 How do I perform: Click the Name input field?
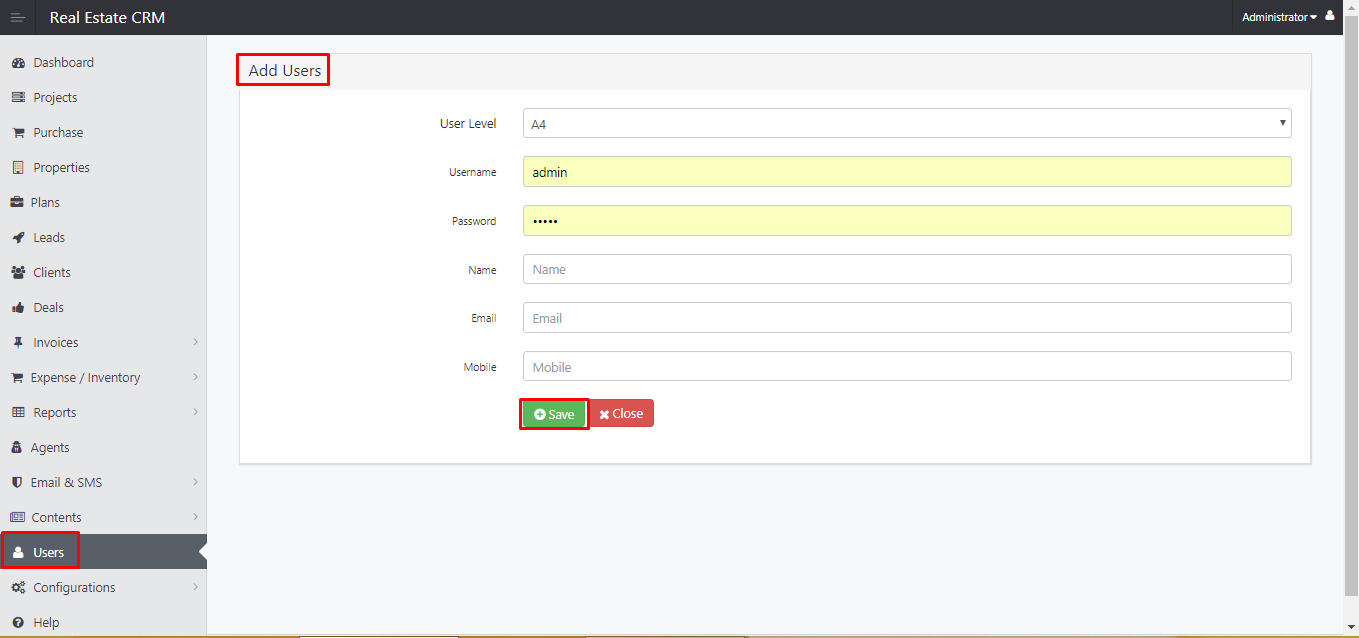tap(907, 269)
